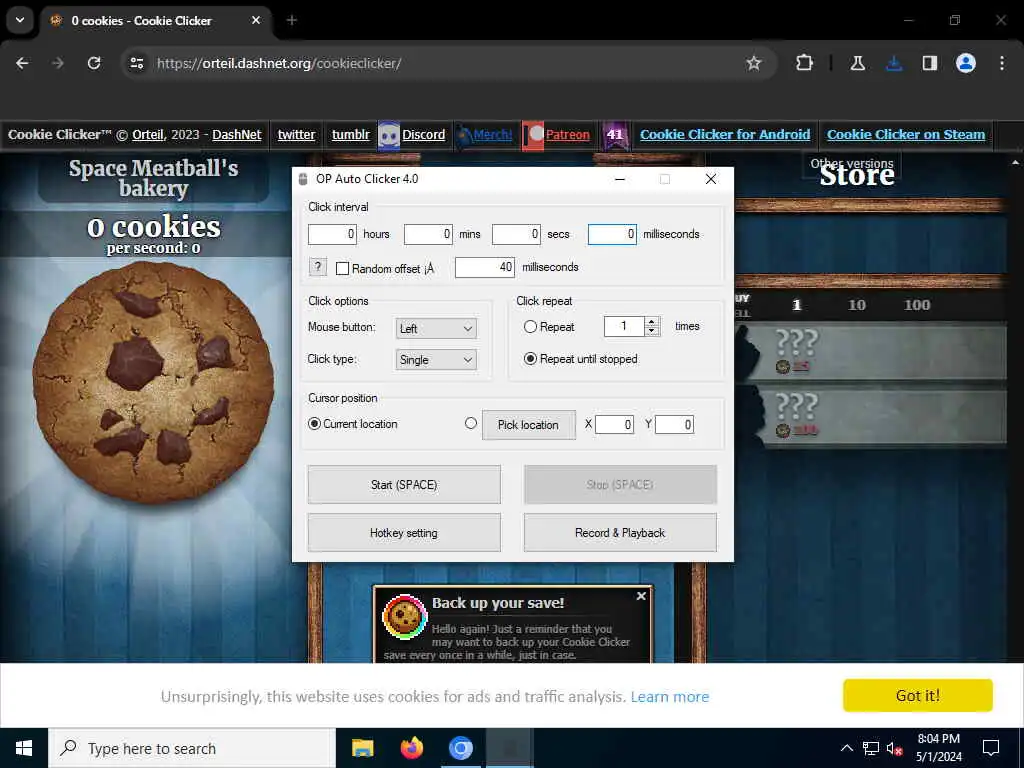
Task: Open the Merch! link
Action: 492,135
